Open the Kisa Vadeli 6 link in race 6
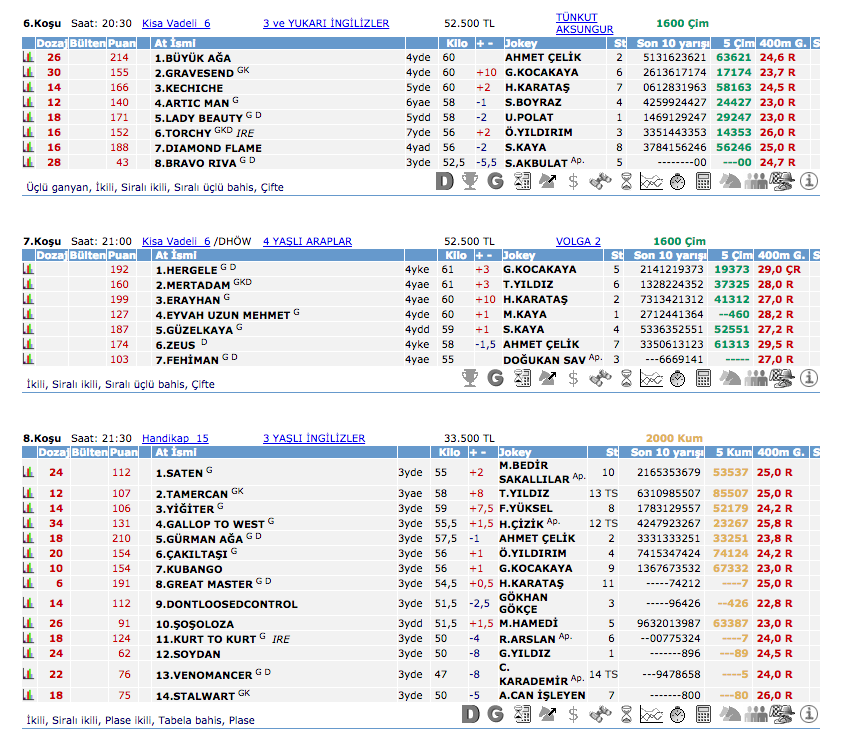Viewport: 841px width, 749px height. pos(175,23)
